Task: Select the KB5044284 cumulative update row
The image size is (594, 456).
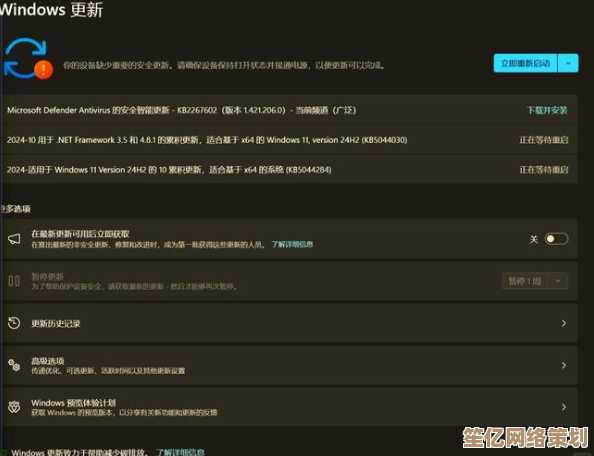Action: (x=289, y=169)
